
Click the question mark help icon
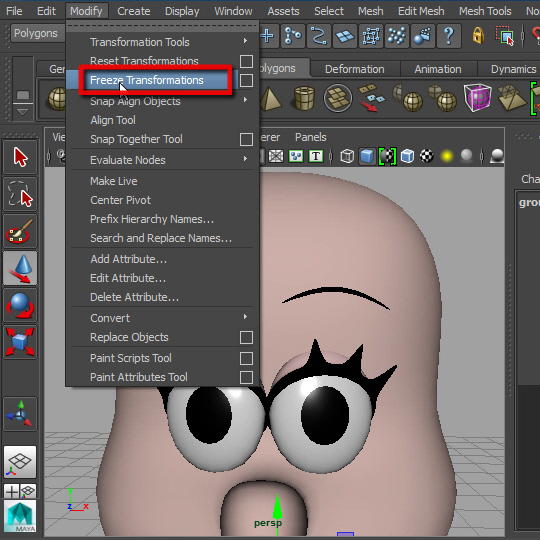pyautogui.click(x=449, y=36)
